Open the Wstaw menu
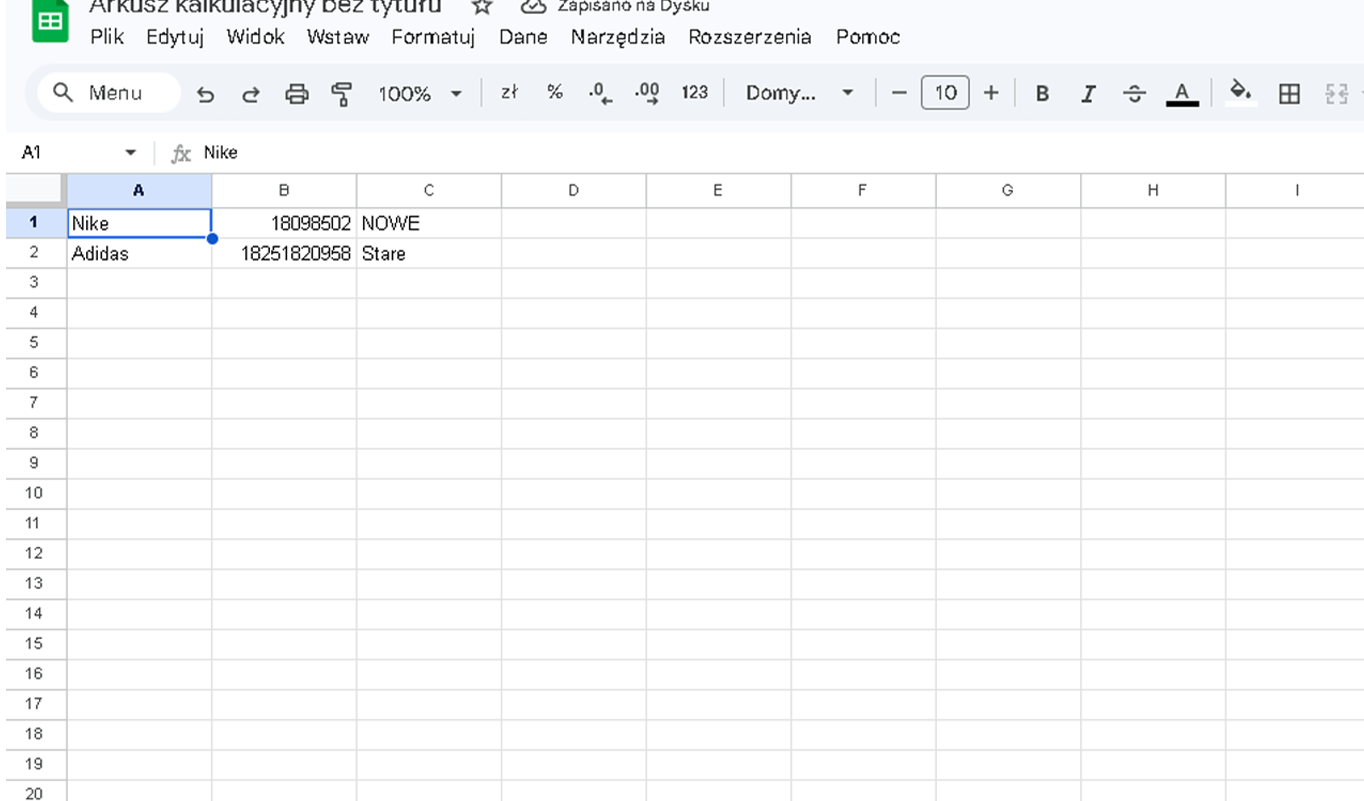 pos(337,37)
